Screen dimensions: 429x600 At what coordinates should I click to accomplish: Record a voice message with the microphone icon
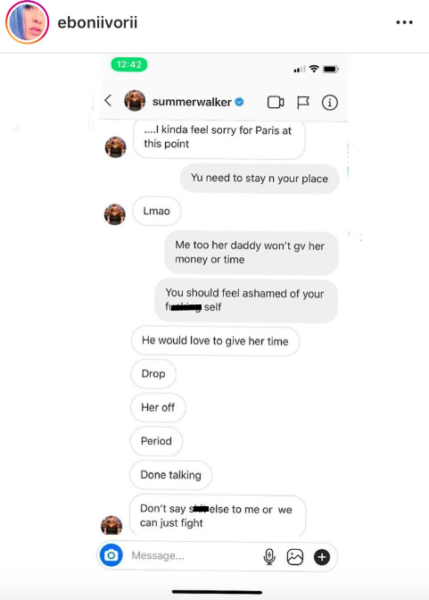[269, 556]
